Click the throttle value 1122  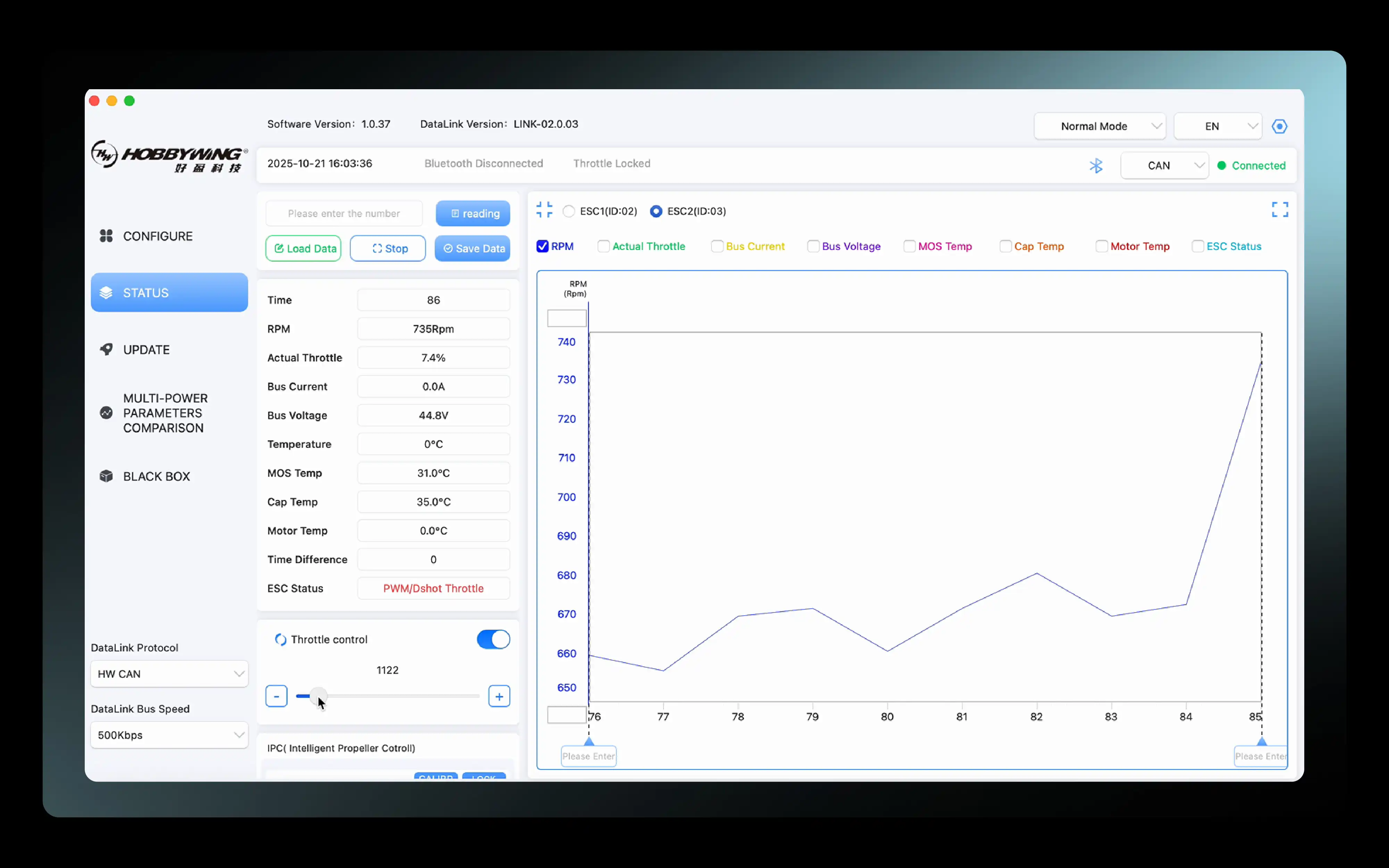coord(388,670)
